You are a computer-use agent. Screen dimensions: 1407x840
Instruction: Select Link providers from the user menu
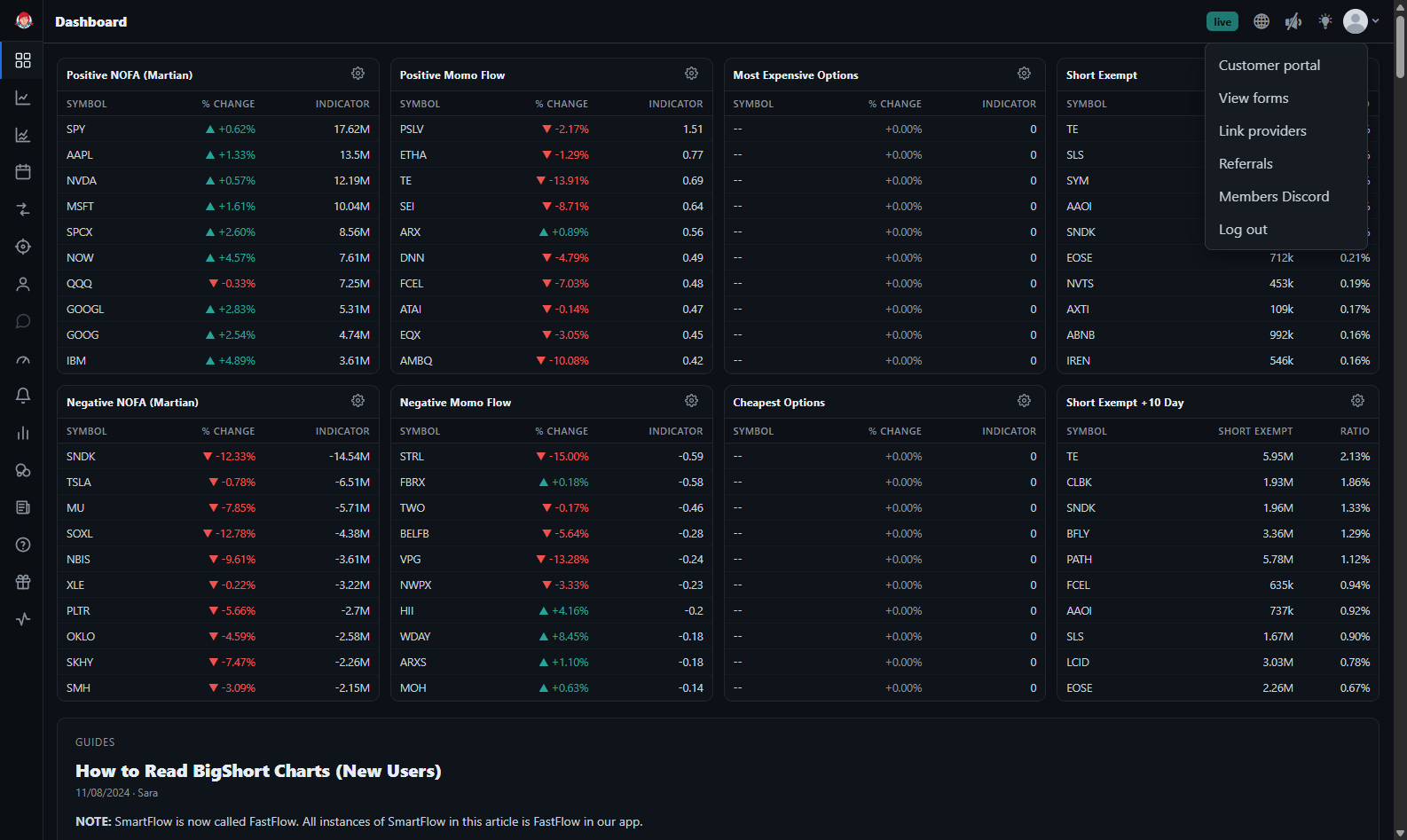coord(1262,131)
